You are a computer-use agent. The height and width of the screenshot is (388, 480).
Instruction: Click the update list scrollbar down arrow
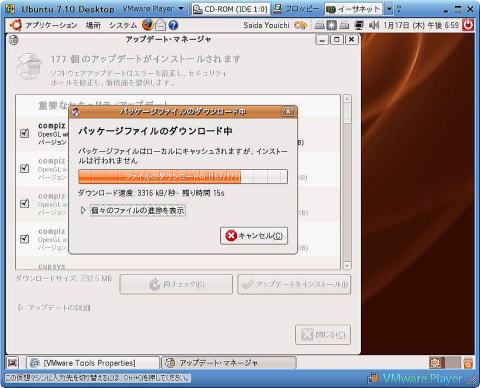(347, 266)
